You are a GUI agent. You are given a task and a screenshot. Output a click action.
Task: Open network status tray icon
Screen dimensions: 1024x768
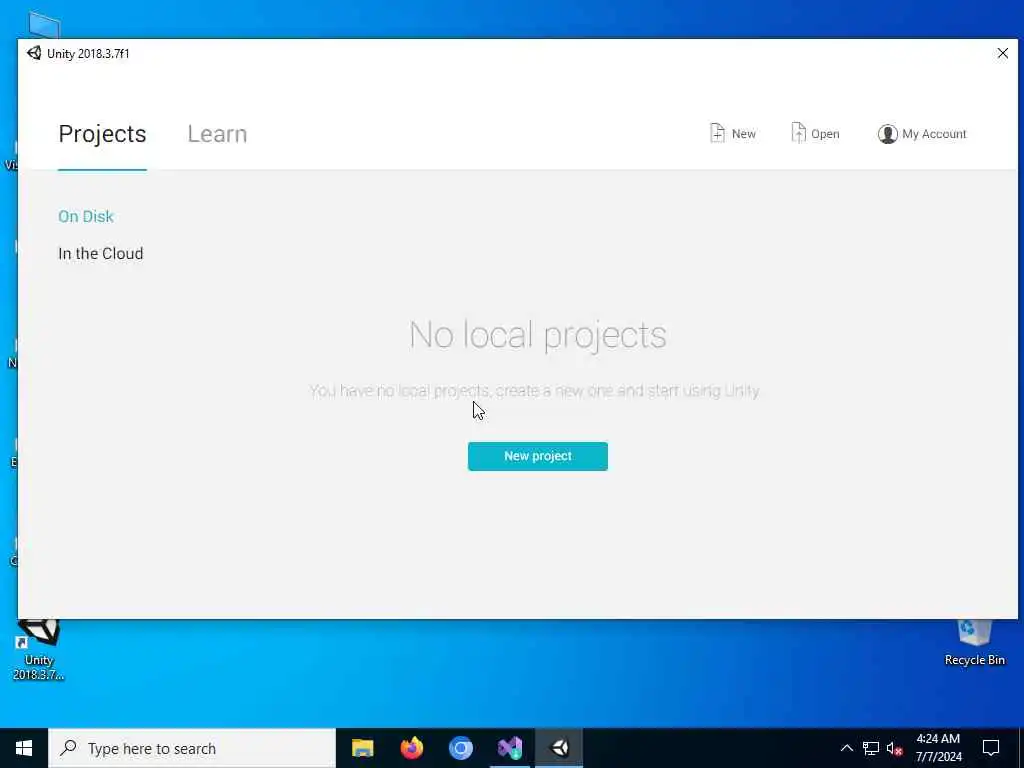click(871, 748)
